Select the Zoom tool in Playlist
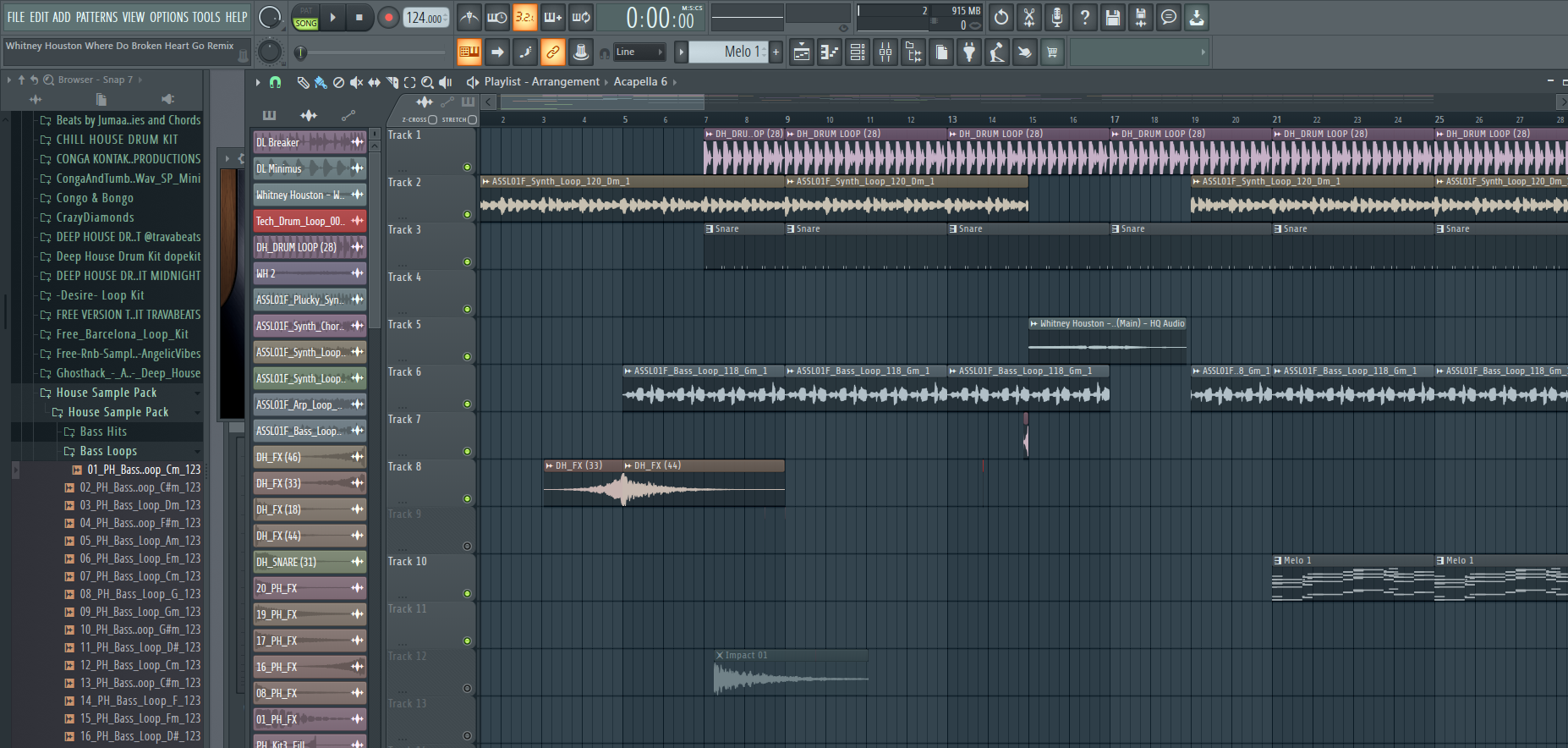Viewport: 1568px width, 748px height. [x=428, y=82]
